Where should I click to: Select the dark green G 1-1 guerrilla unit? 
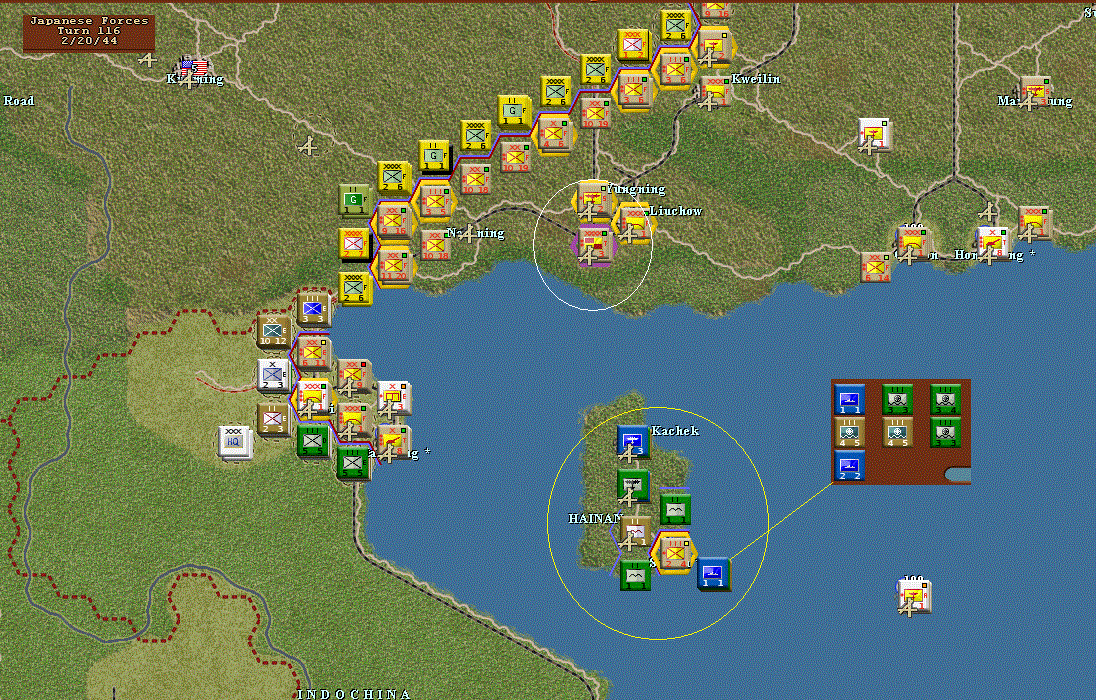click(x=354, y=201)
